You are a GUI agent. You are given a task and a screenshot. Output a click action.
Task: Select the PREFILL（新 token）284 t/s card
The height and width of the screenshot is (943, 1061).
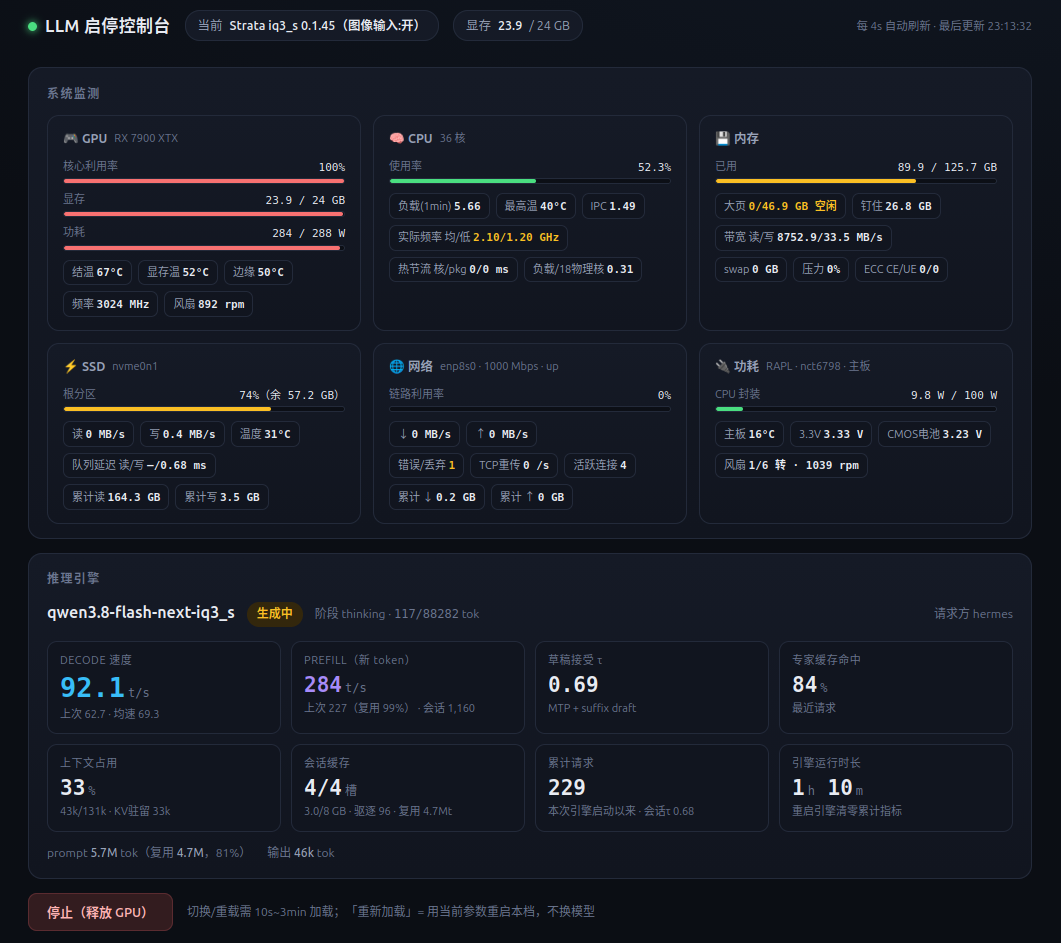(408, 687)
